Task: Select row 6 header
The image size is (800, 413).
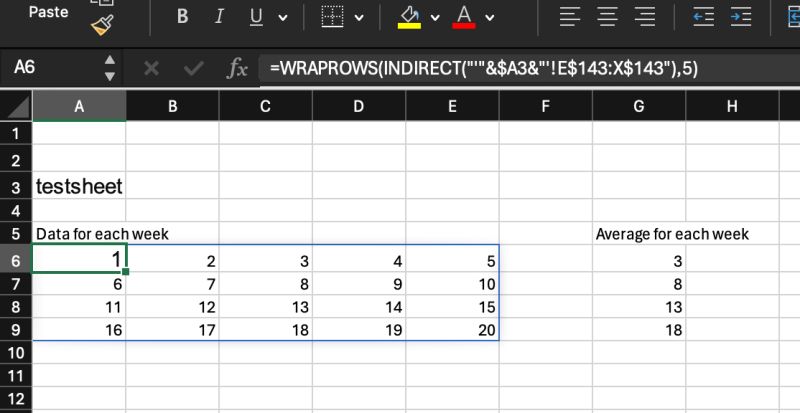Action: (16, 260)
